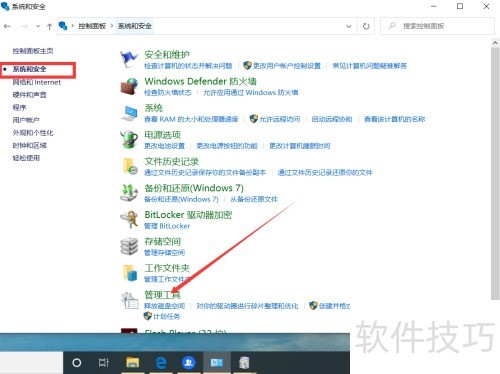
Task: Click 控制面板 in the breadcrumb path
Action: [92, 26]
